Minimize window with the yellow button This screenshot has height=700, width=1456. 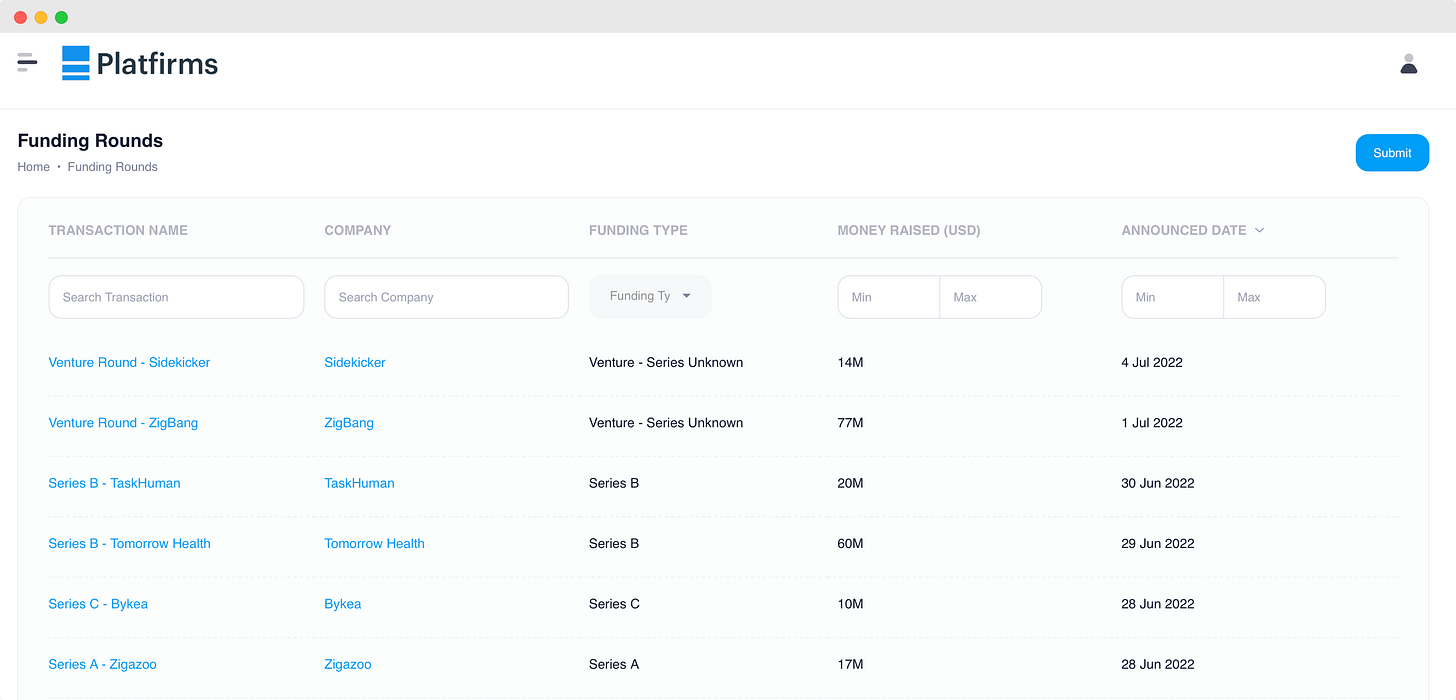point(41,17)
